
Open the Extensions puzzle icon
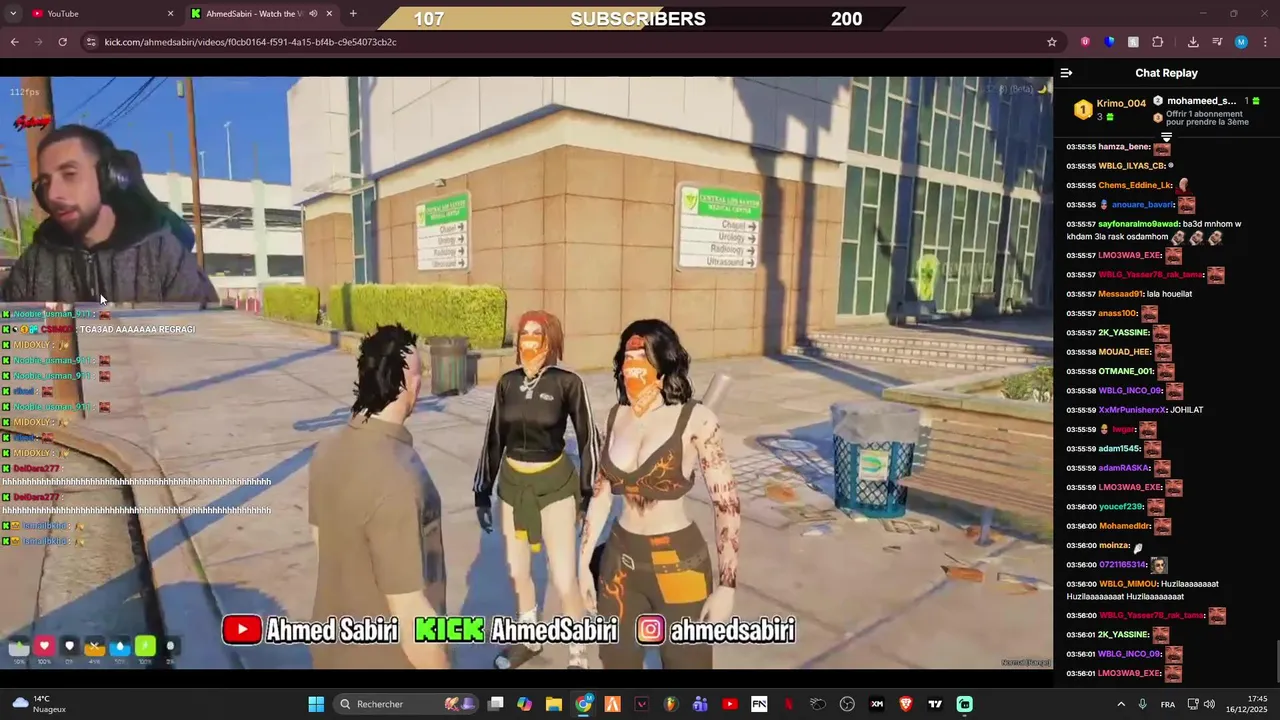tap(1158, 42)
